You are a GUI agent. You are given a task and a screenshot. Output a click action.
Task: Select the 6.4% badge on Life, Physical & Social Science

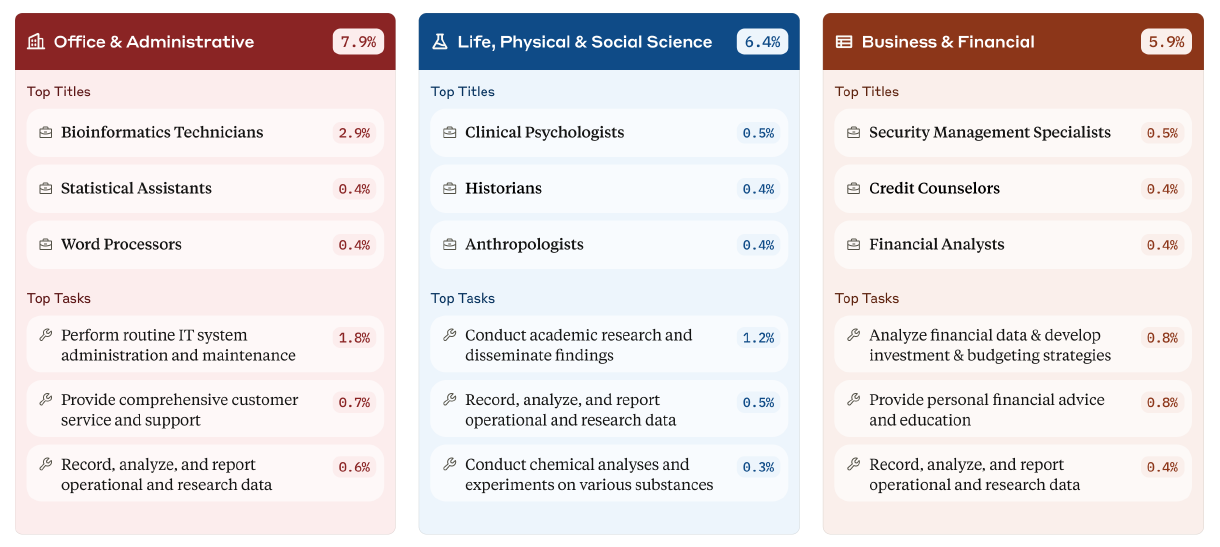[762, 42]
